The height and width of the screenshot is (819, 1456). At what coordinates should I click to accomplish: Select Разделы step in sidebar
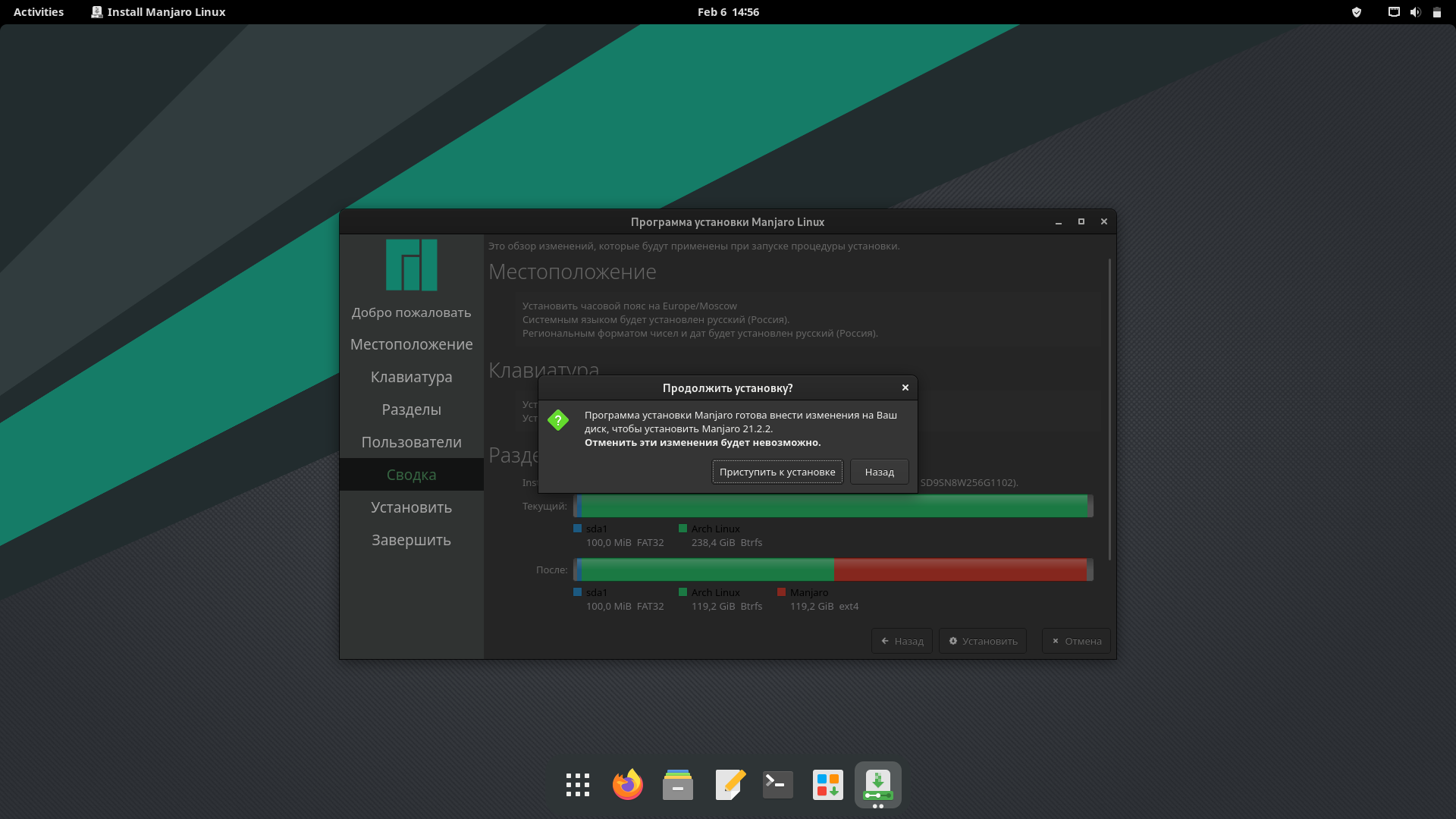[412, 409]
